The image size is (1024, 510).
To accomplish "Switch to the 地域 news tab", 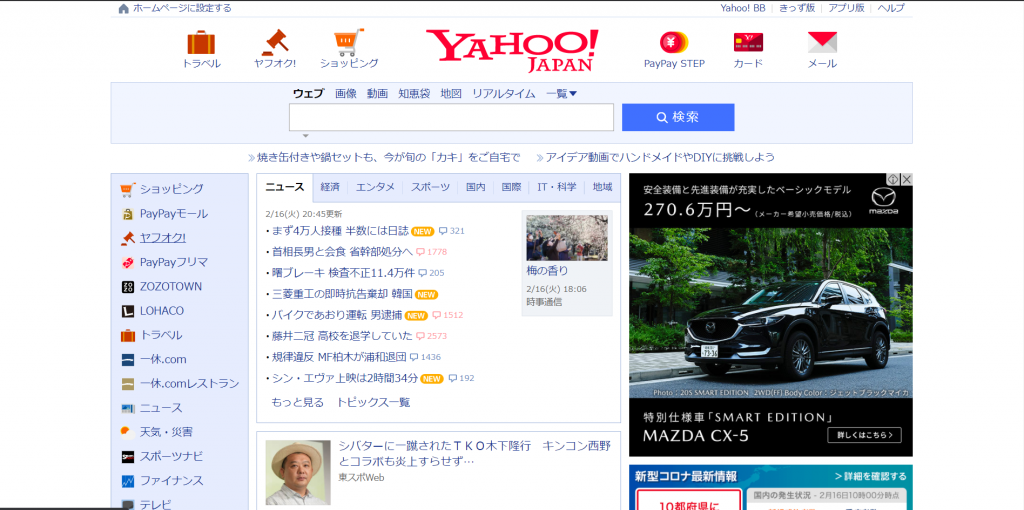I will [x=602, y=187].
